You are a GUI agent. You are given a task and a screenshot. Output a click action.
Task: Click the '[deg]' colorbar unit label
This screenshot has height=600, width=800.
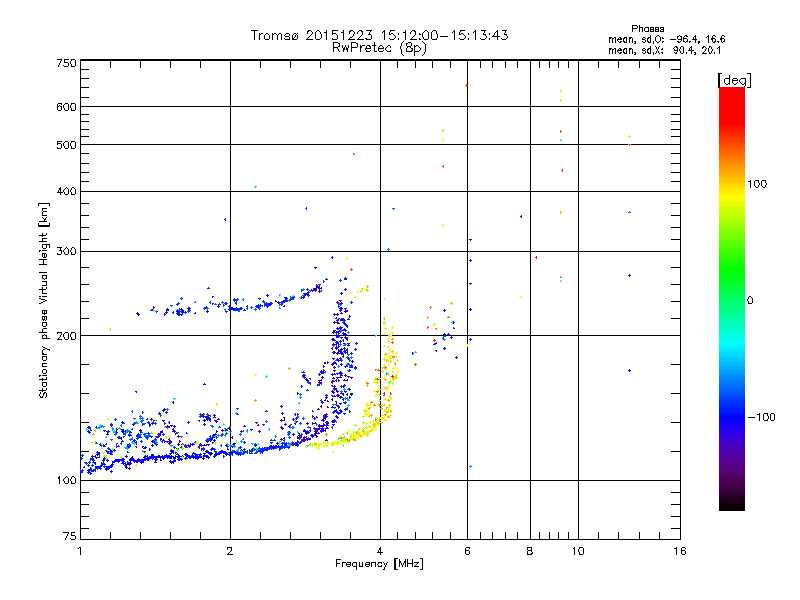coord(734,80)
